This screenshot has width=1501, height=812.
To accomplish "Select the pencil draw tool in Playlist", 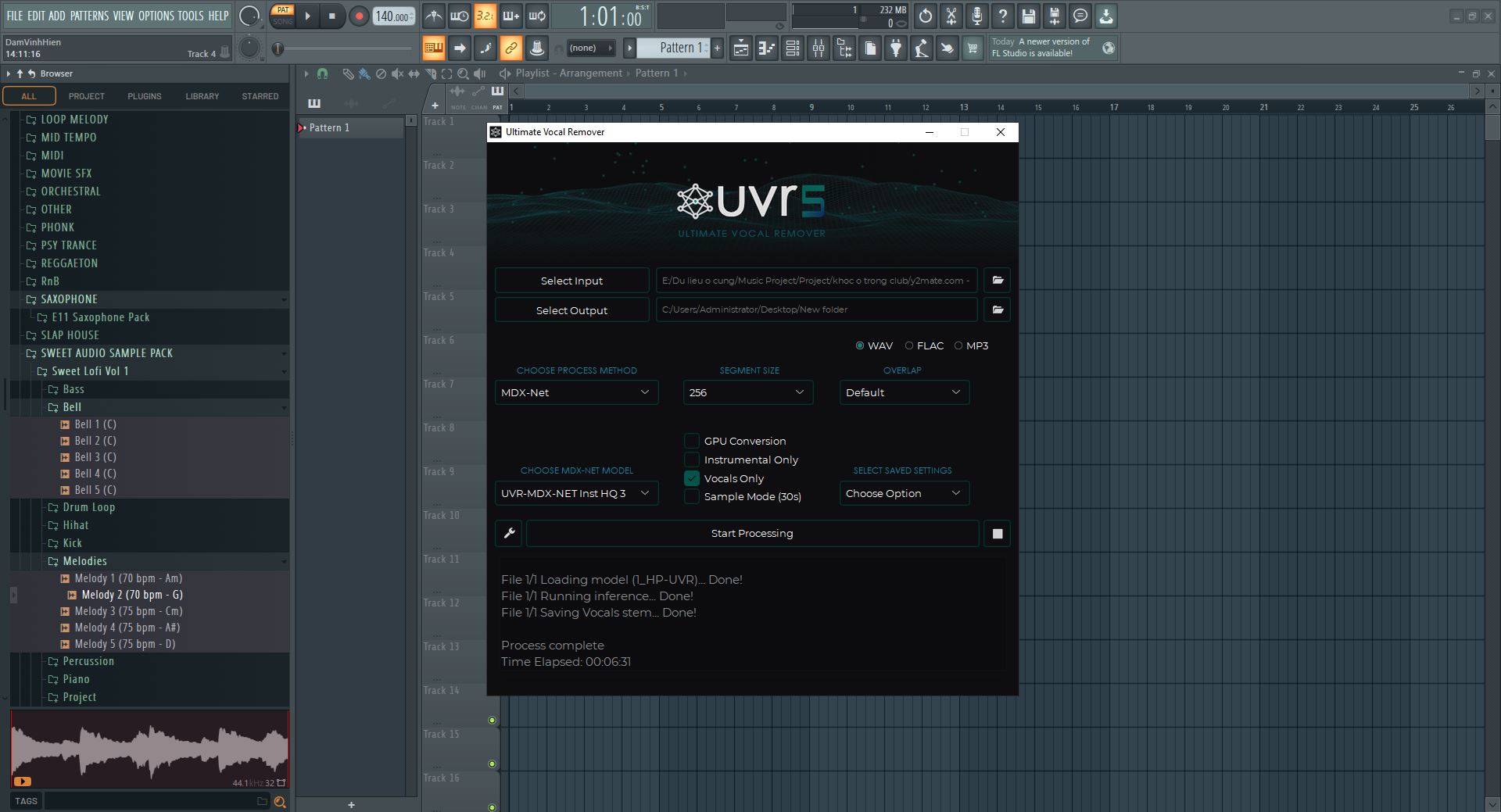I will pyautogui.click(x=348, y=73).
